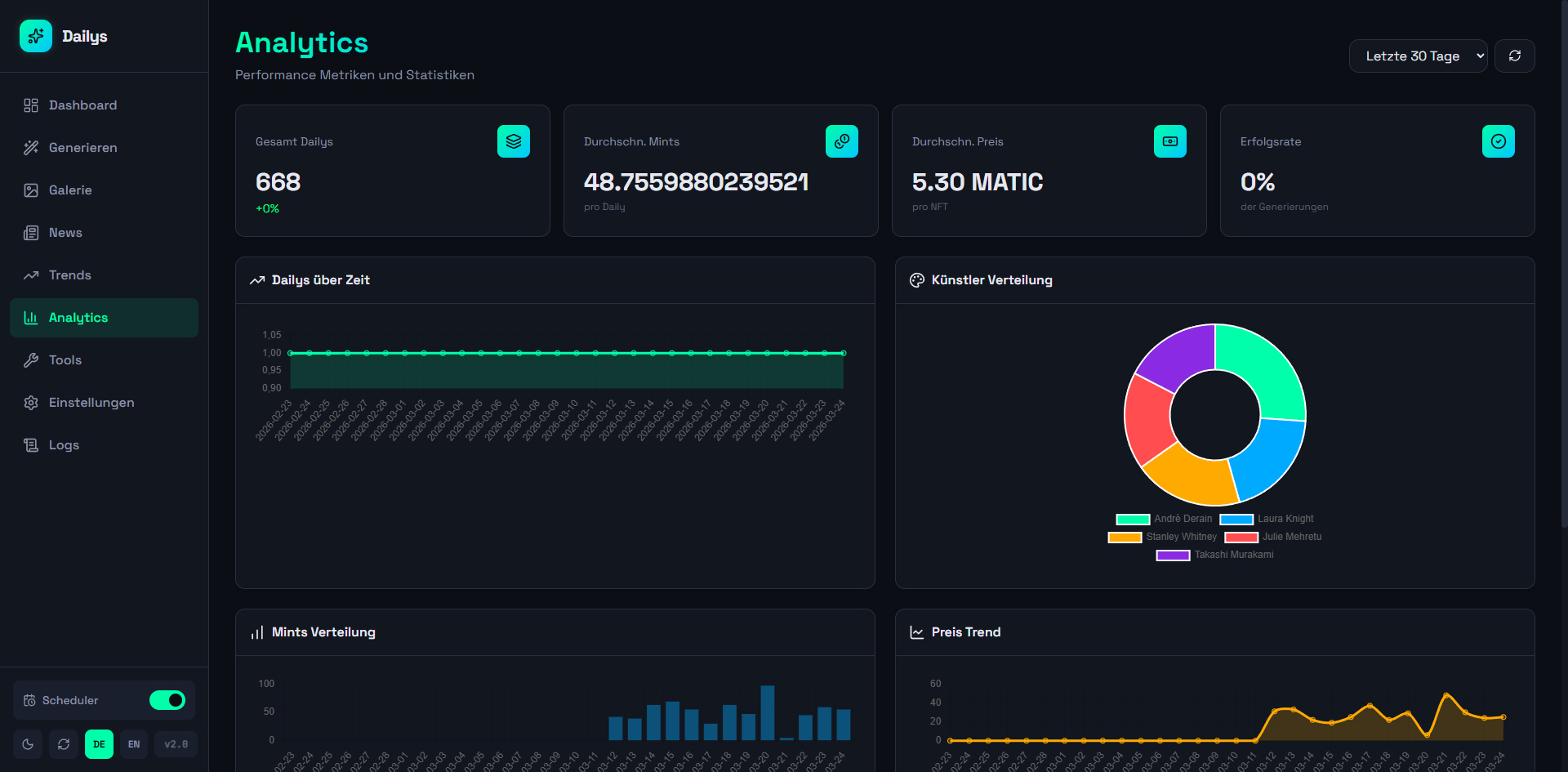1568x772 pixels.
Task: Open the Dashboard menu item
Action: click(82, 105)
